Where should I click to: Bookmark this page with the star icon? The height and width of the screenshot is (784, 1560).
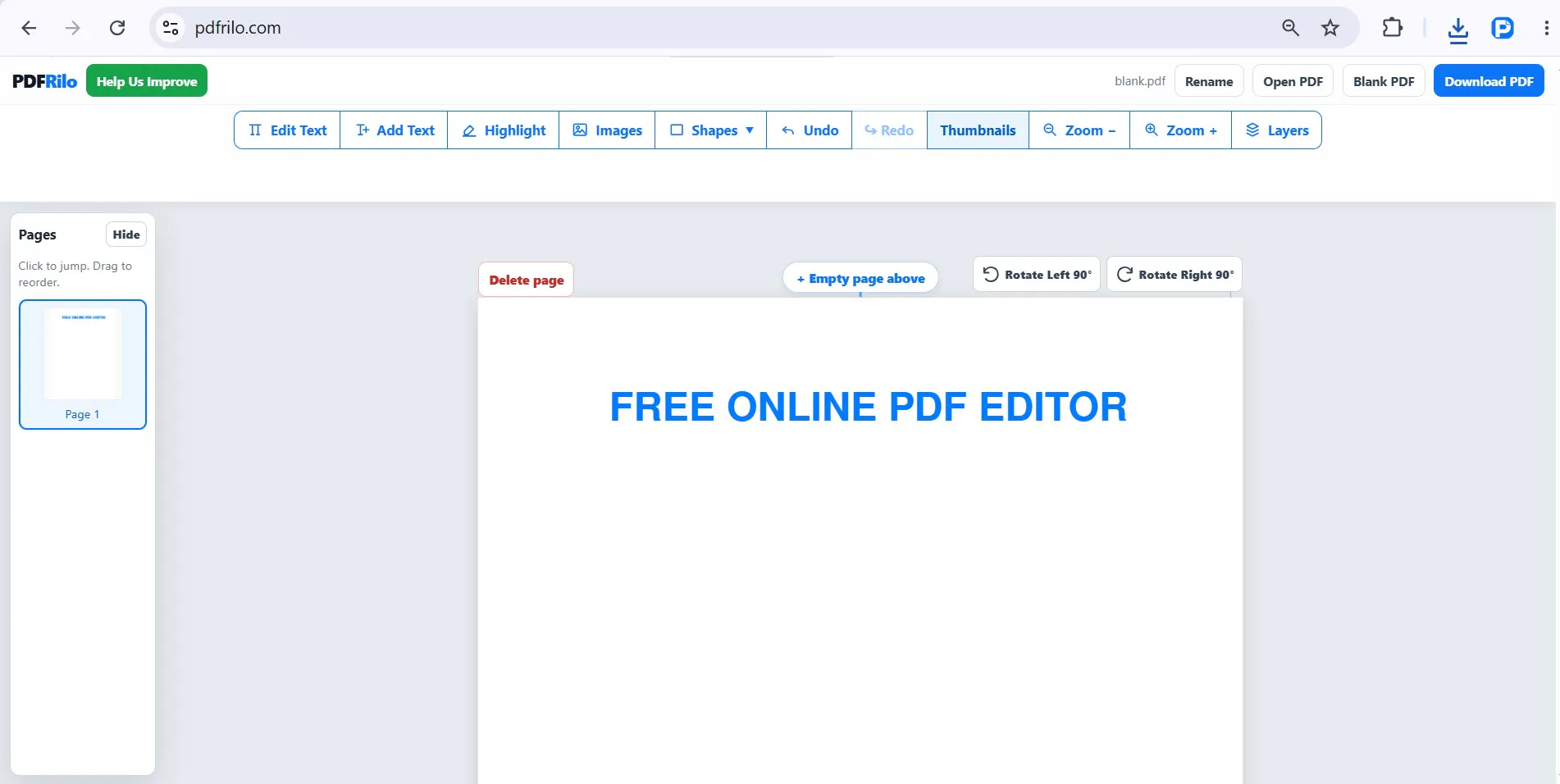coord(1330,28)
